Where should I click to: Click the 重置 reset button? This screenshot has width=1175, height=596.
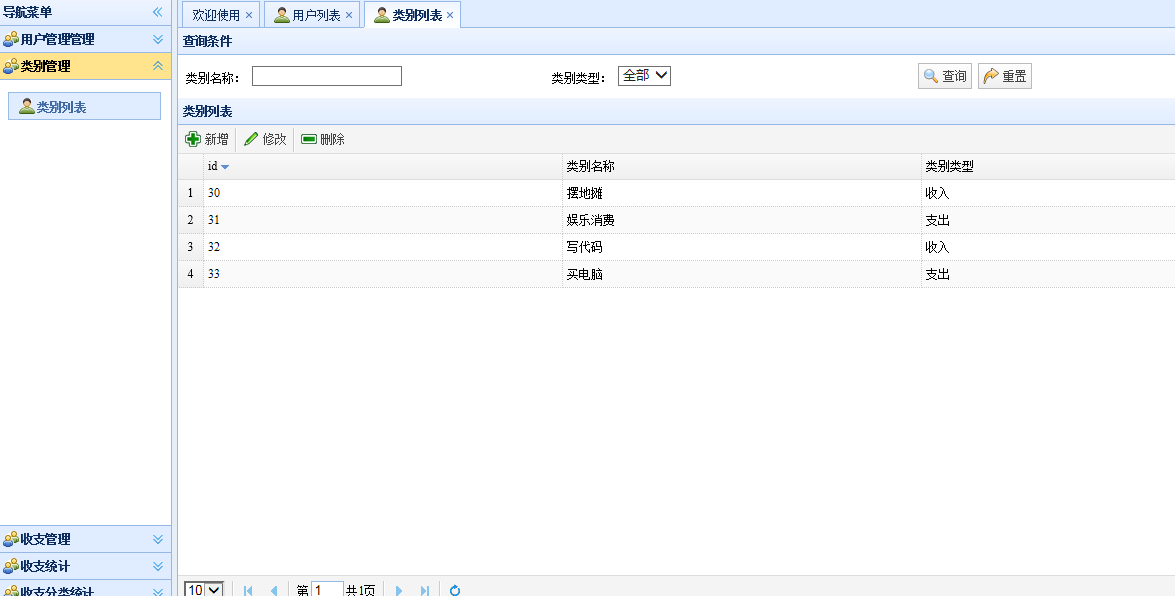(1005, 76)
